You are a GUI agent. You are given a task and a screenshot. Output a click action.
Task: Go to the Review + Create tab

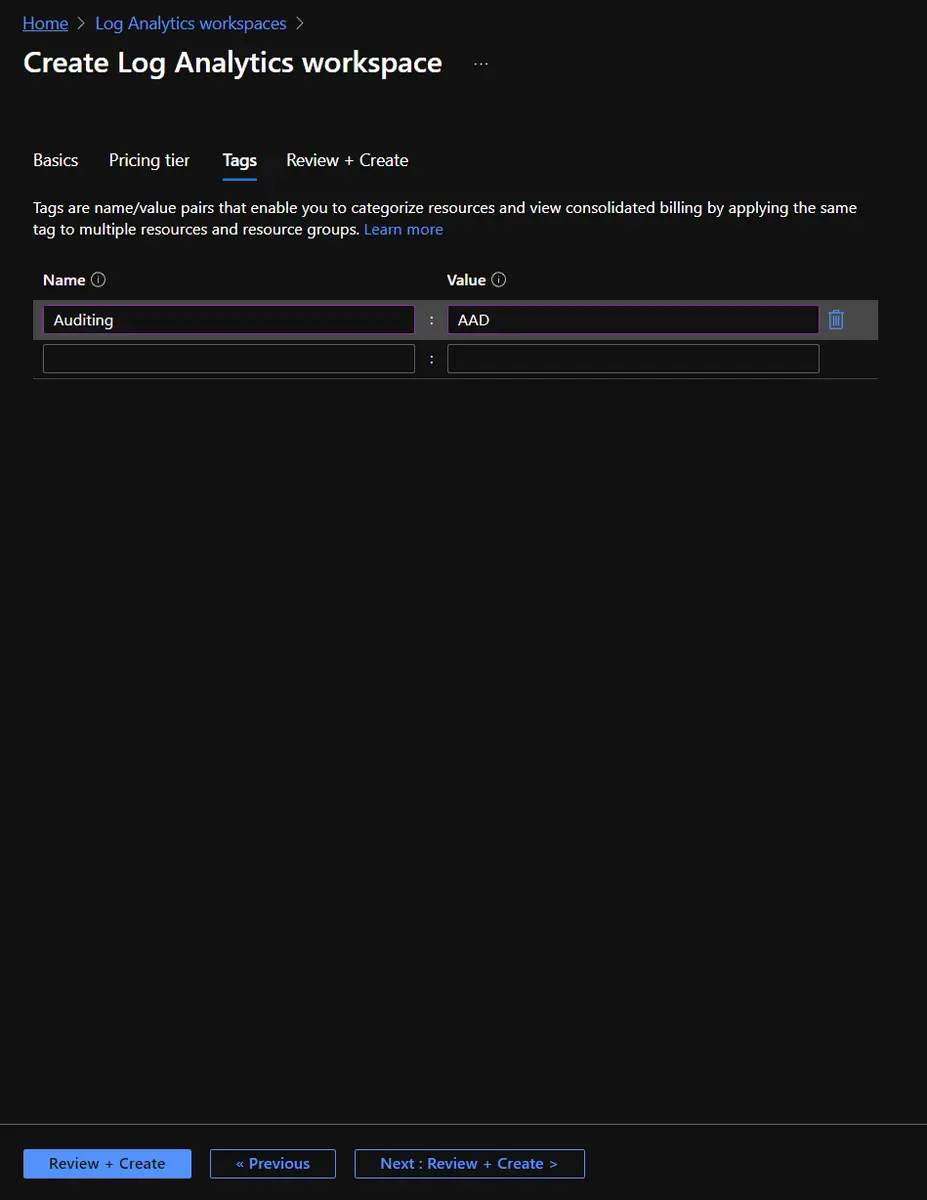[x=347, y=160]
